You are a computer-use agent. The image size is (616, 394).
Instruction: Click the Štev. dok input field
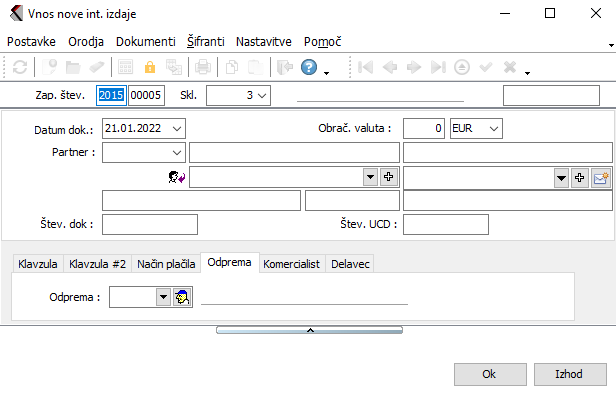click(x=150, y=225)
